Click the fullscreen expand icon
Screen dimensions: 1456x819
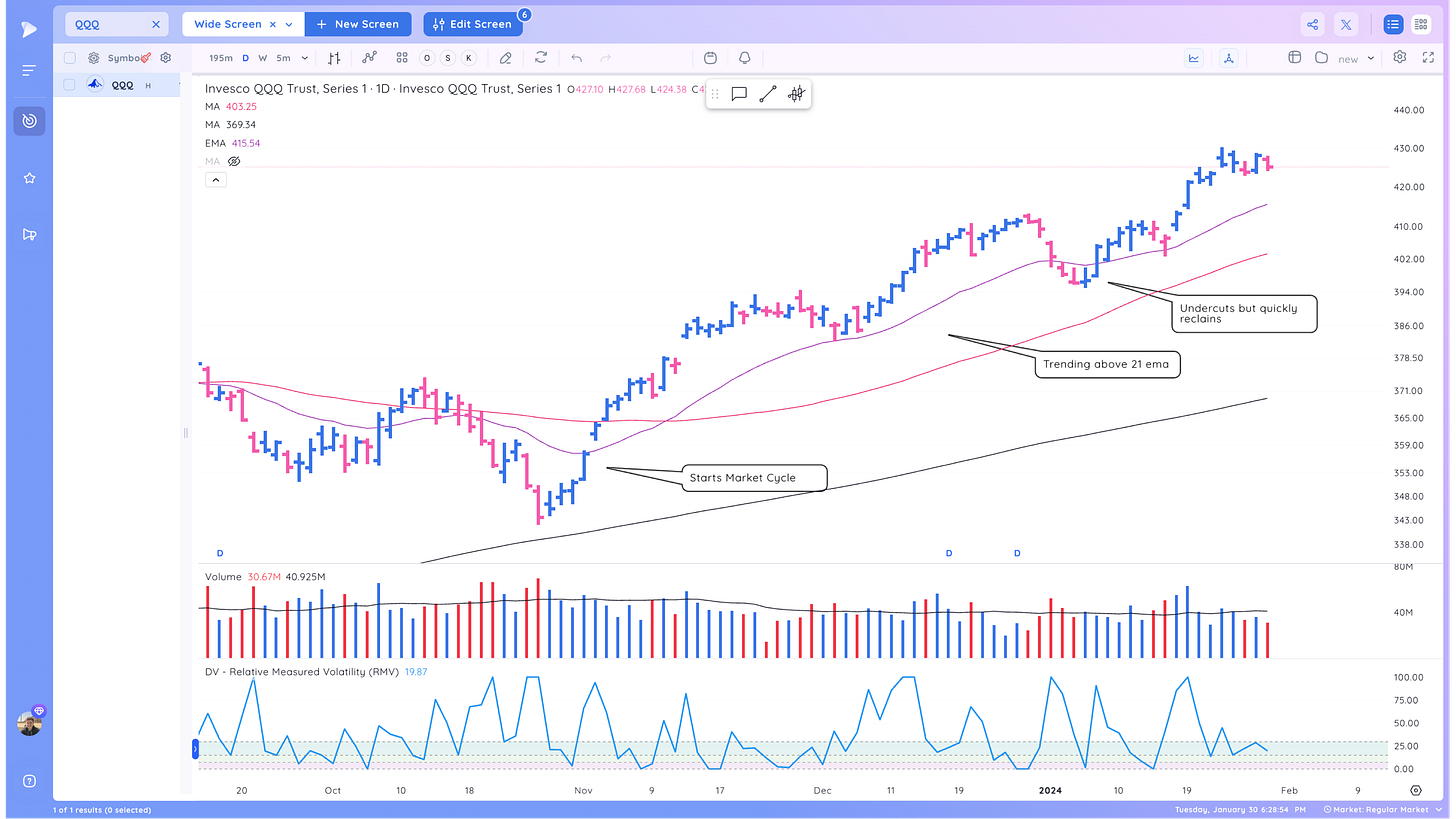(1427, 58)
